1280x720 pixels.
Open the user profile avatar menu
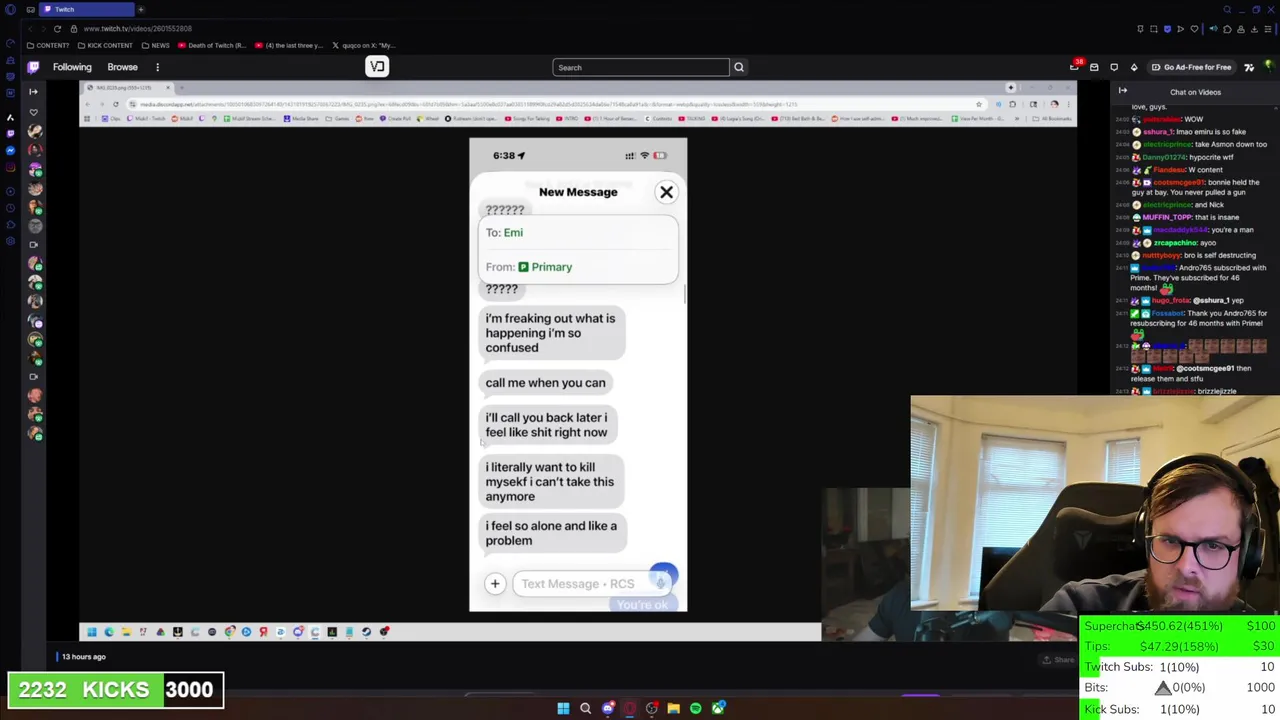(1269, 67)
